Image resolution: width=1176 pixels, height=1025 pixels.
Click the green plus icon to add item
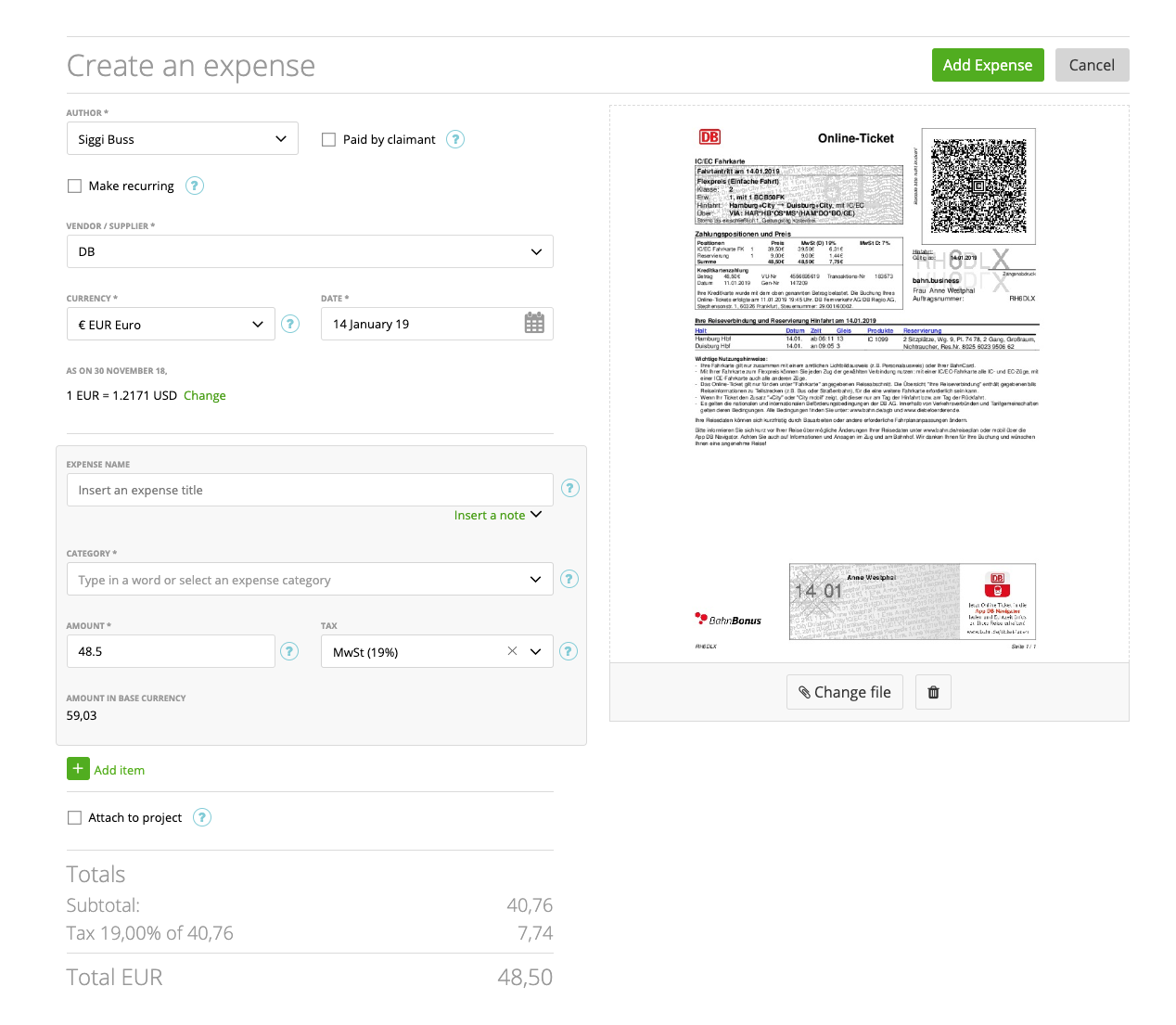[79, 768]
